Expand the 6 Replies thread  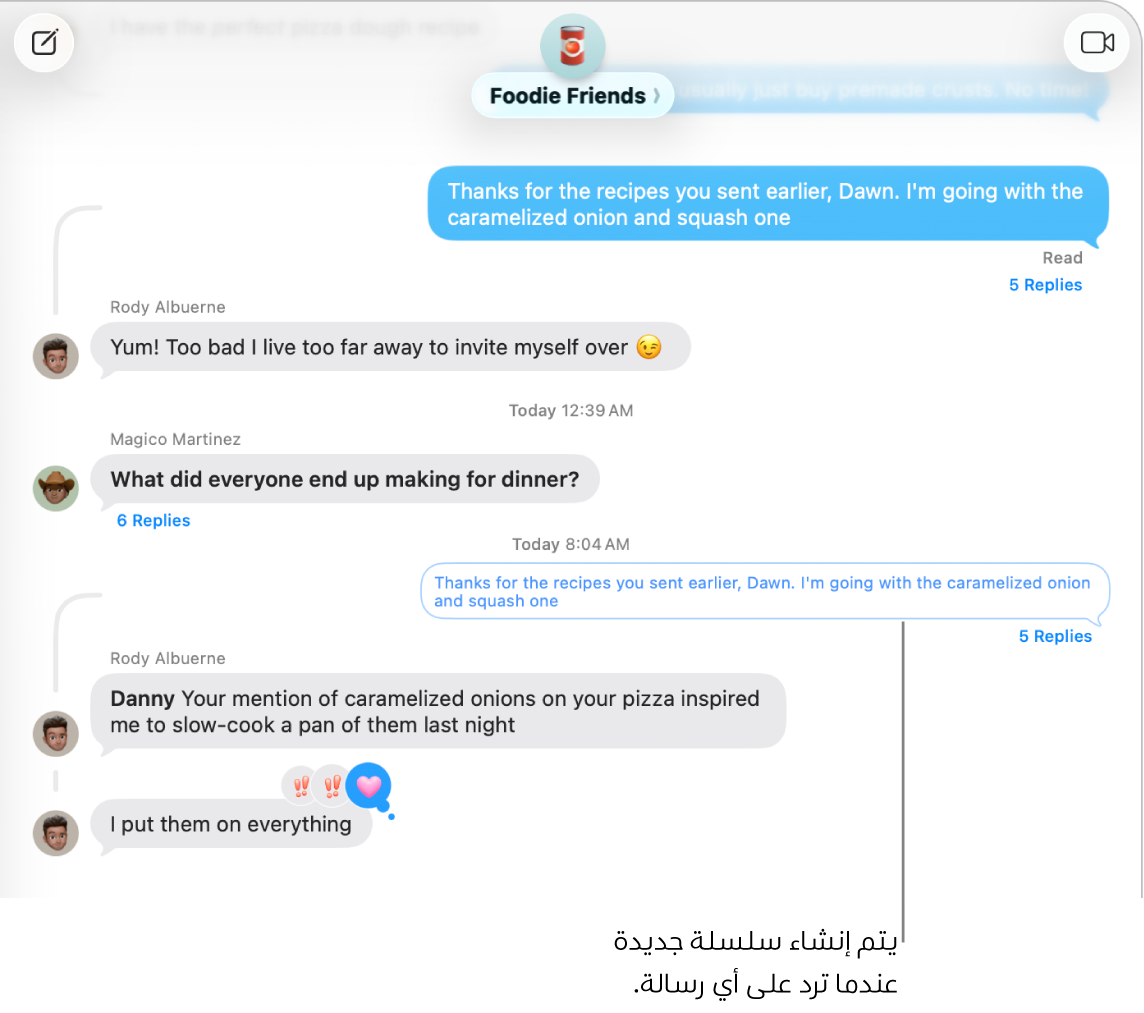click(x=153, y=520)
